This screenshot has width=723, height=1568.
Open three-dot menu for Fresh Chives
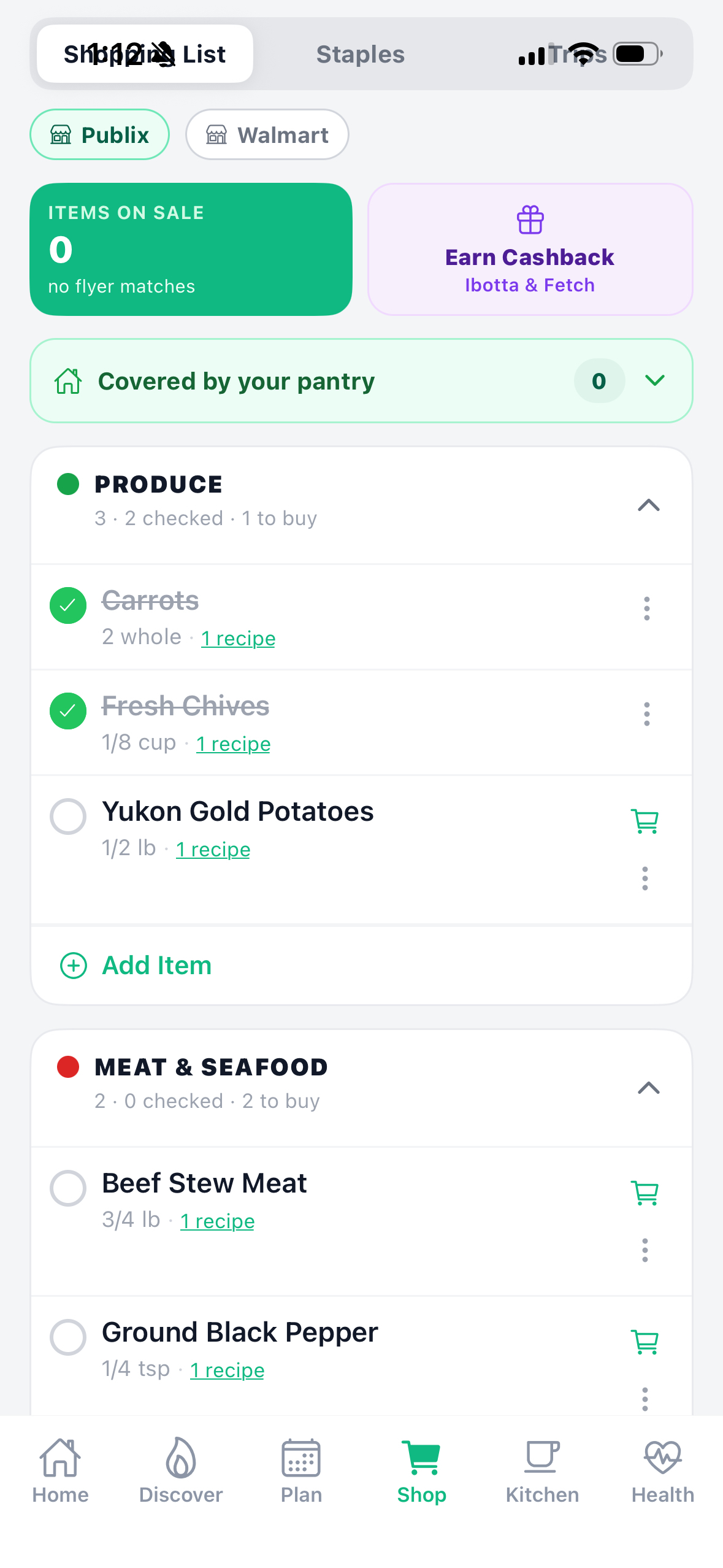pyautogui.click(x=646, y=714)
